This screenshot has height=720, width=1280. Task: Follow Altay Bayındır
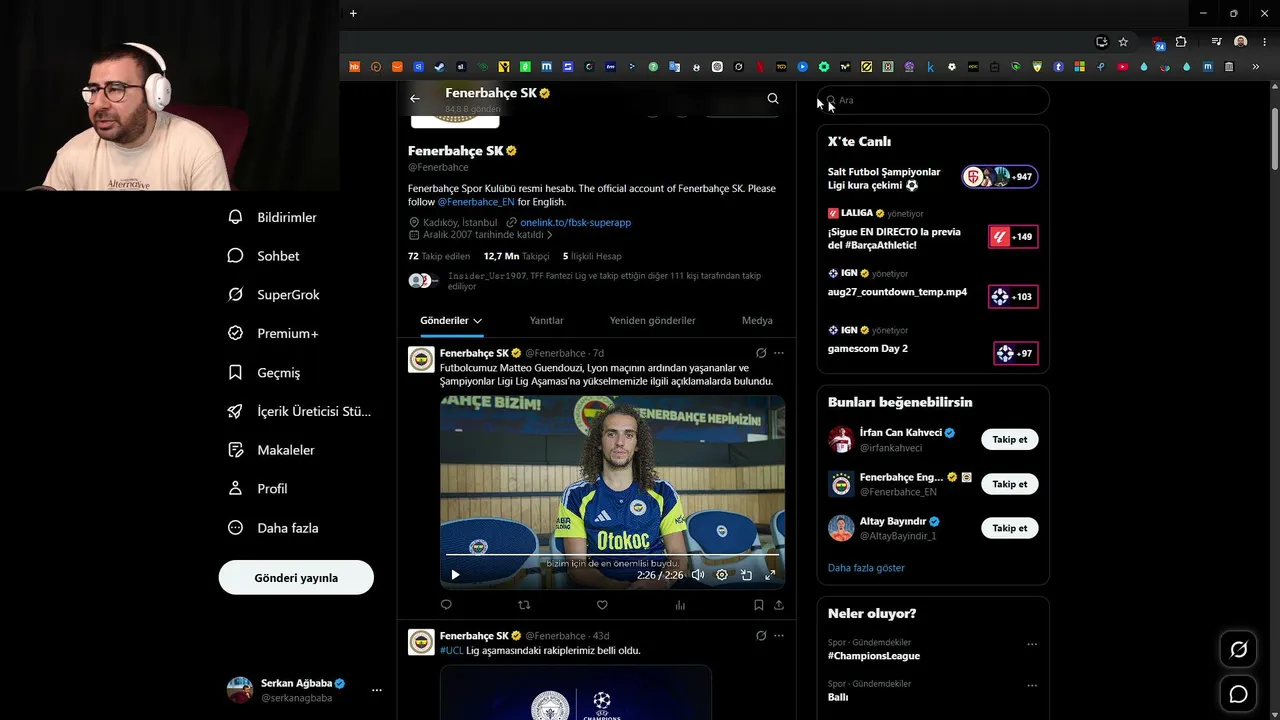(x=1010, y=528)
